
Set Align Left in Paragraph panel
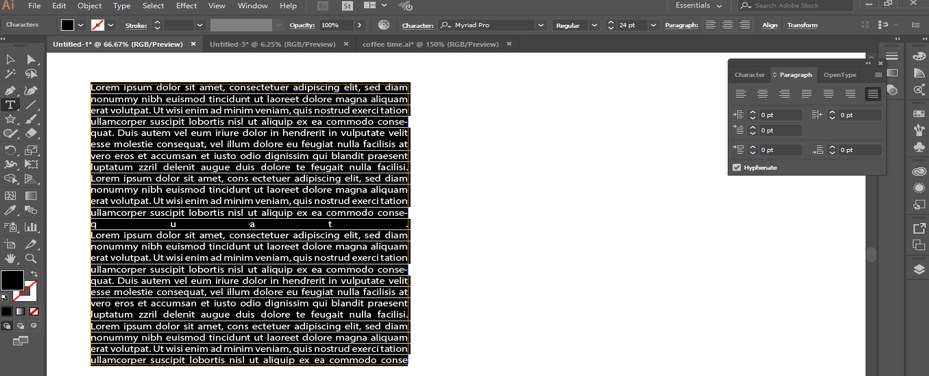click(x=741, y=94)
